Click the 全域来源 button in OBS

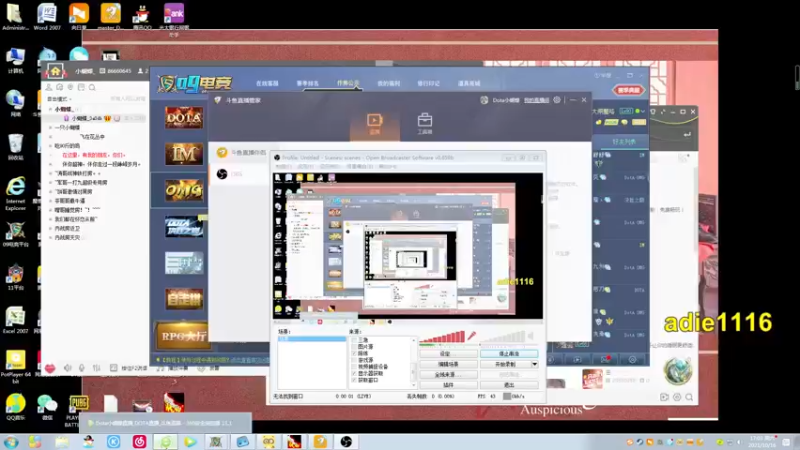coord(448,374)
